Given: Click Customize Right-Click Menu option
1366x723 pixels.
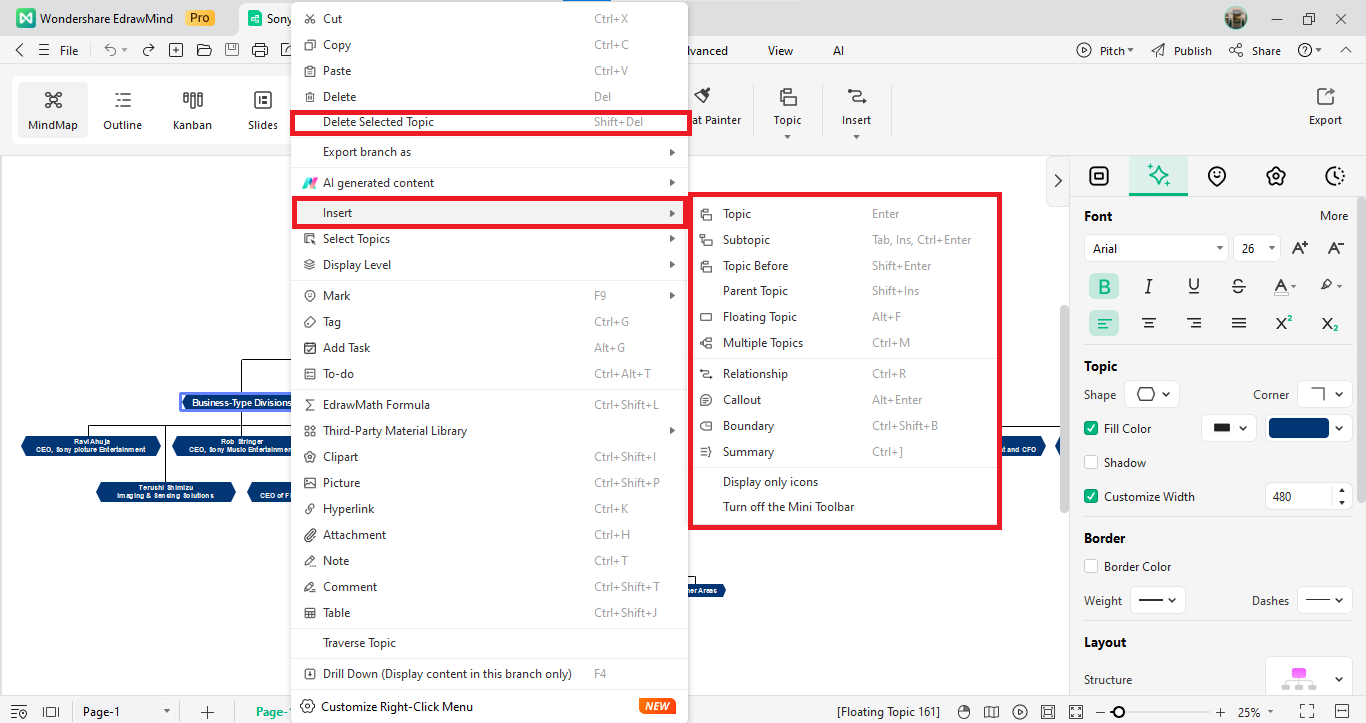Looking at the screenshot, I should pyautogui.click(x=489, y=707).
